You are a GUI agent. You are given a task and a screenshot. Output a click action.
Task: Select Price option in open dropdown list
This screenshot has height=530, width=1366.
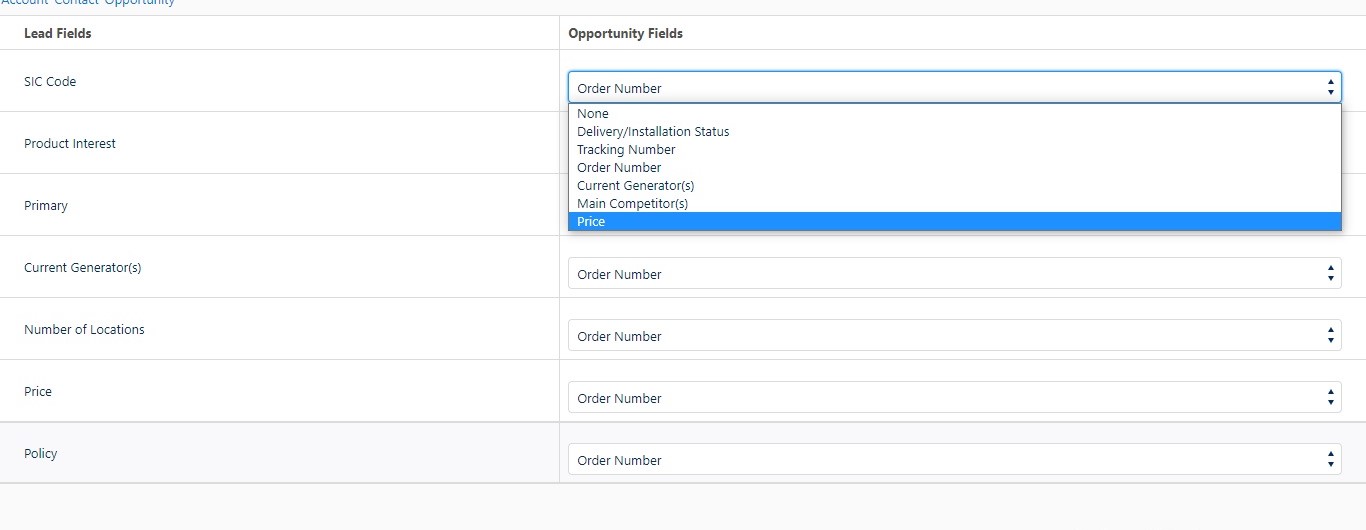[591, 222]
